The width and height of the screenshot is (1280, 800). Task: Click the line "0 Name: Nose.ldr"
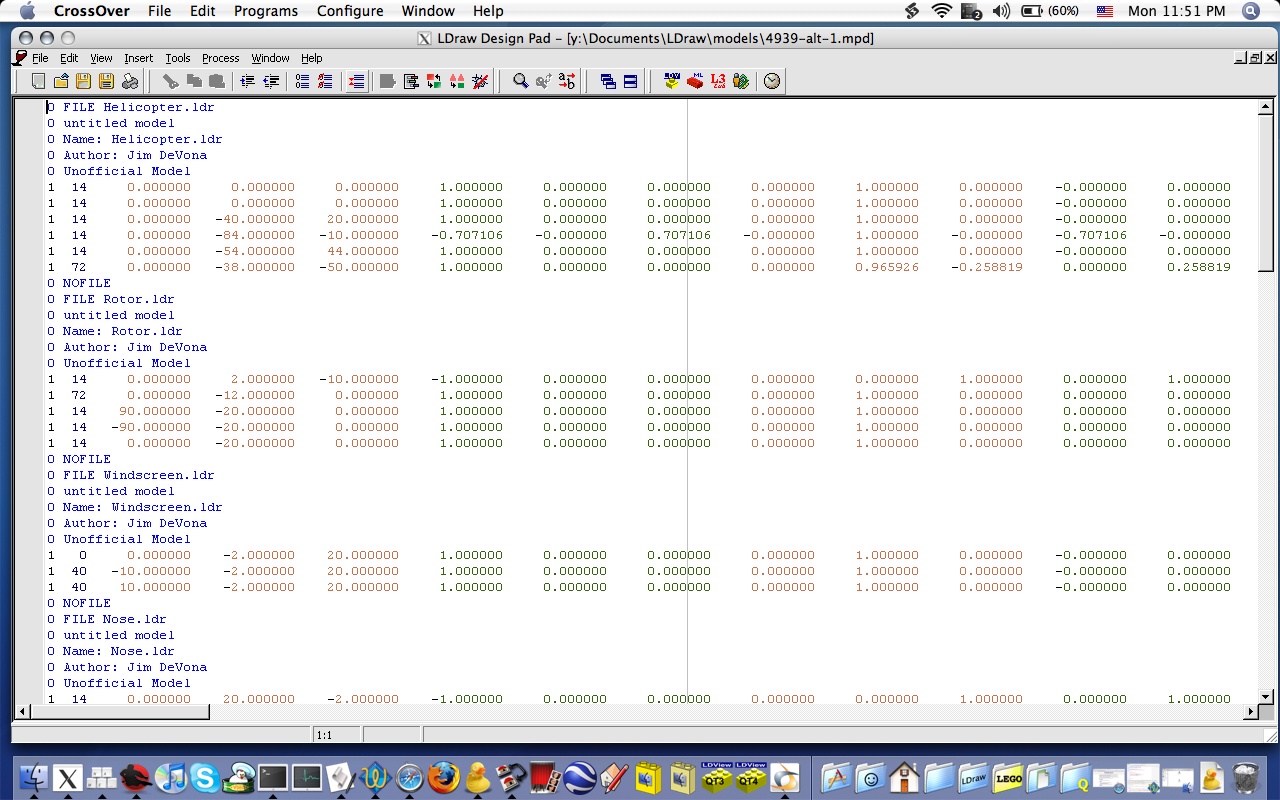[x=111, y=651]
